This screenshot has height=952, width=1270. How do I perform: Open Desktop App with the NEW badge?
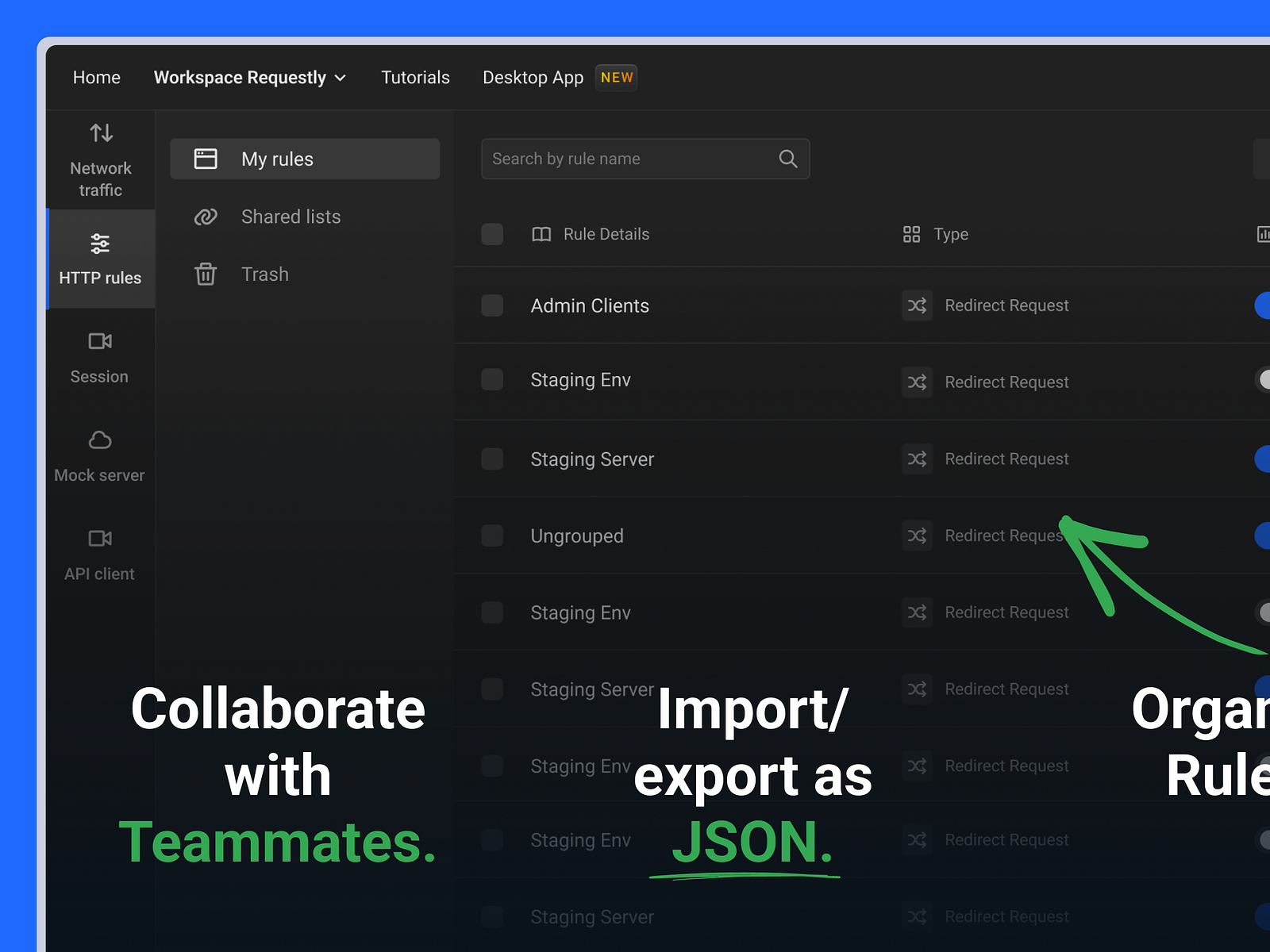point(533,77)
